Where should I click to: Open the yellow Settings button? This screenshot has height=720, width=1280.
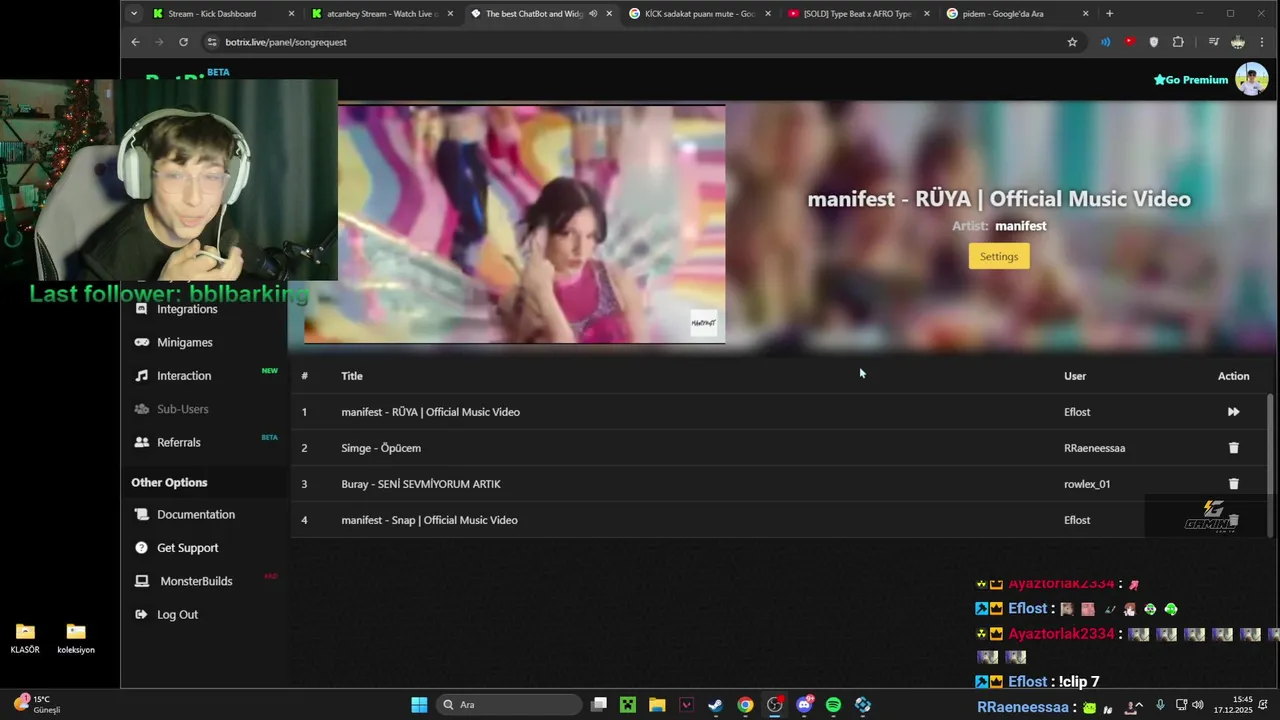(x=998, y=256)
